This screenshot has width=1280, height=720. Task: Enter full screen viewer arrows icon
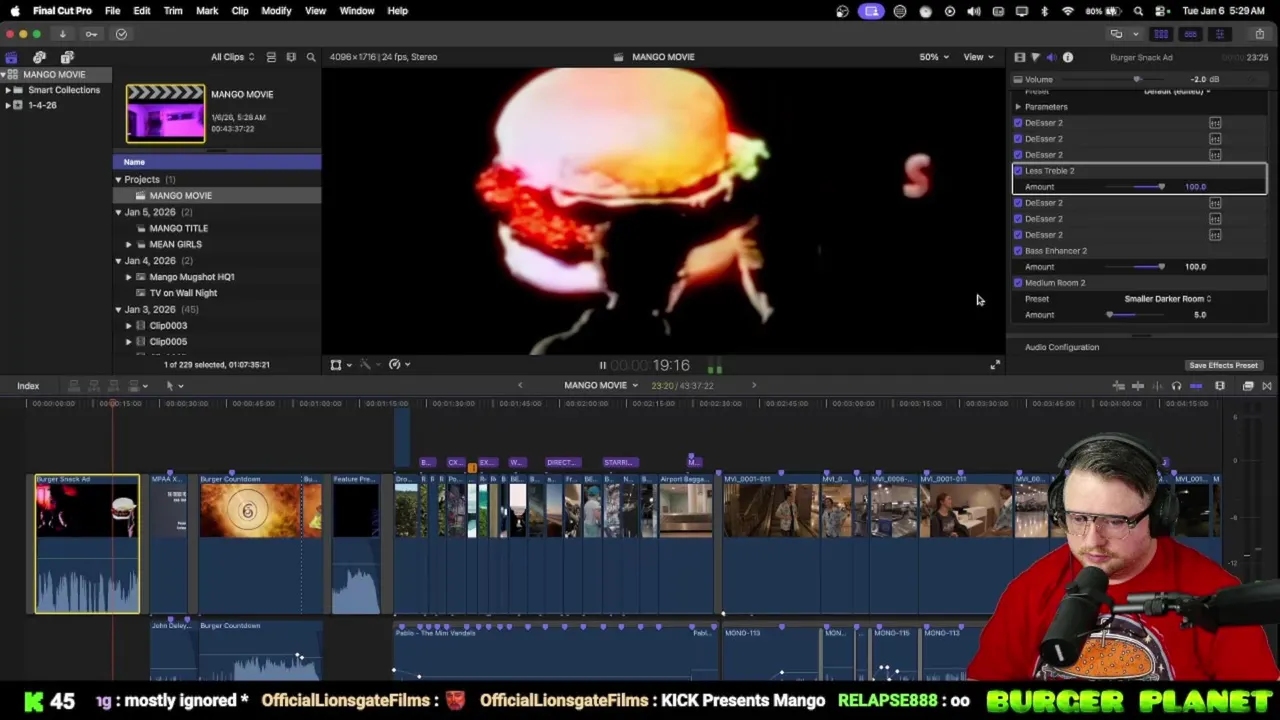pos(995,365)
